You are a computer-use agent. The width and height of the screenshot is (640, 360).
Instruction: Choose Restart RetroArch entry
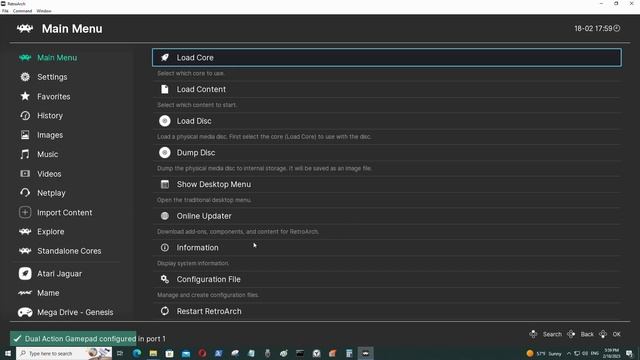click(x=387, y=311)
